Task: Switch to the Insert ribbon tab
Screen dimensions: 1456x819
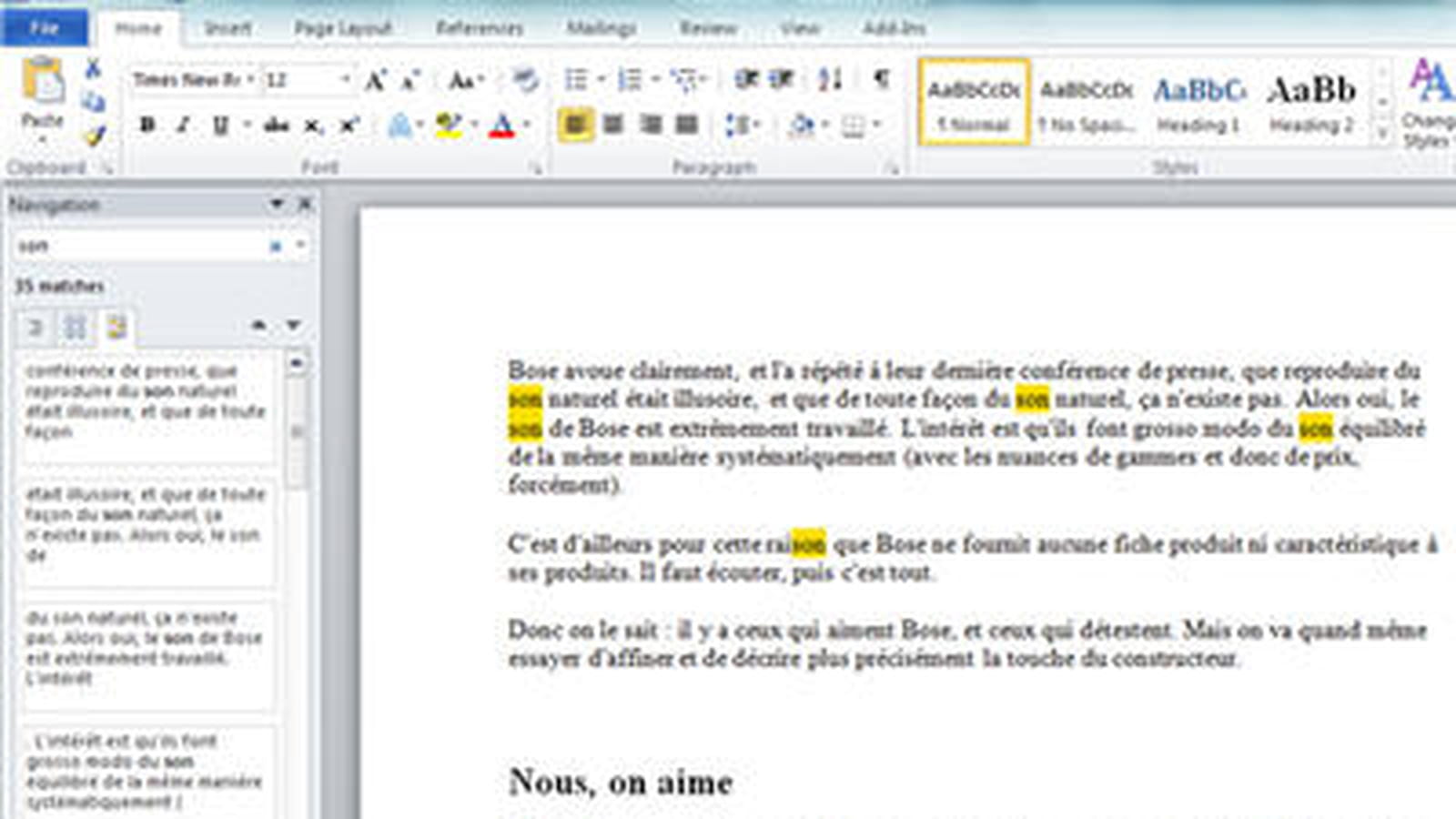Action: [x=227, y=28]
